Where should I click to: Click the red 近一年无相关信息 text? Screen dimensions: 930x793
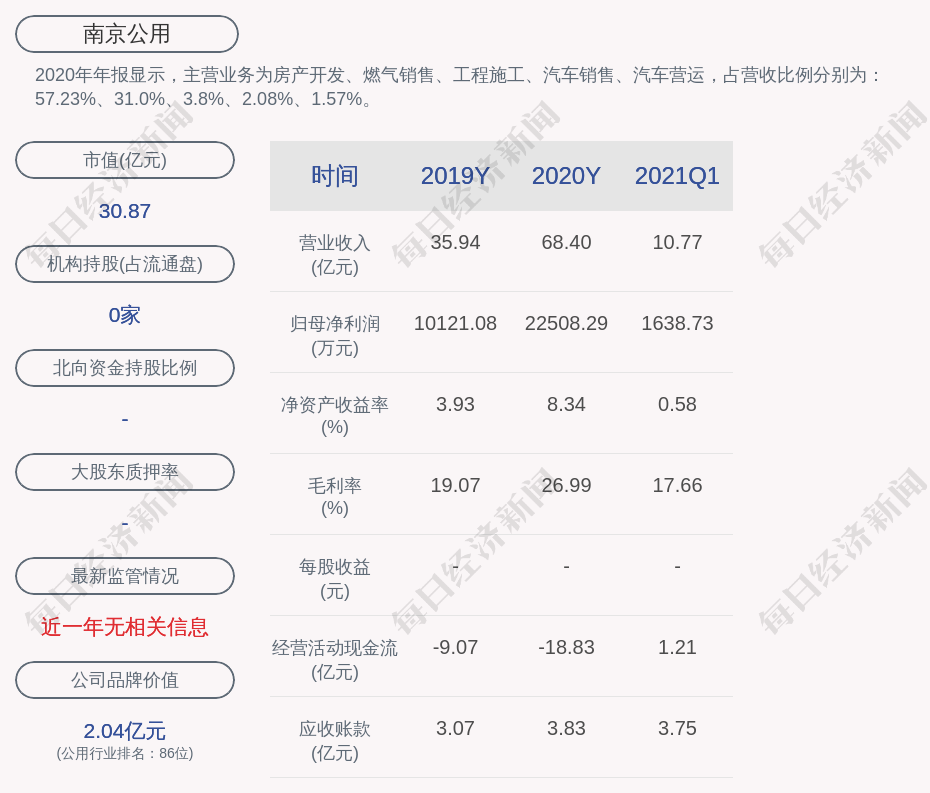[125, 627]
